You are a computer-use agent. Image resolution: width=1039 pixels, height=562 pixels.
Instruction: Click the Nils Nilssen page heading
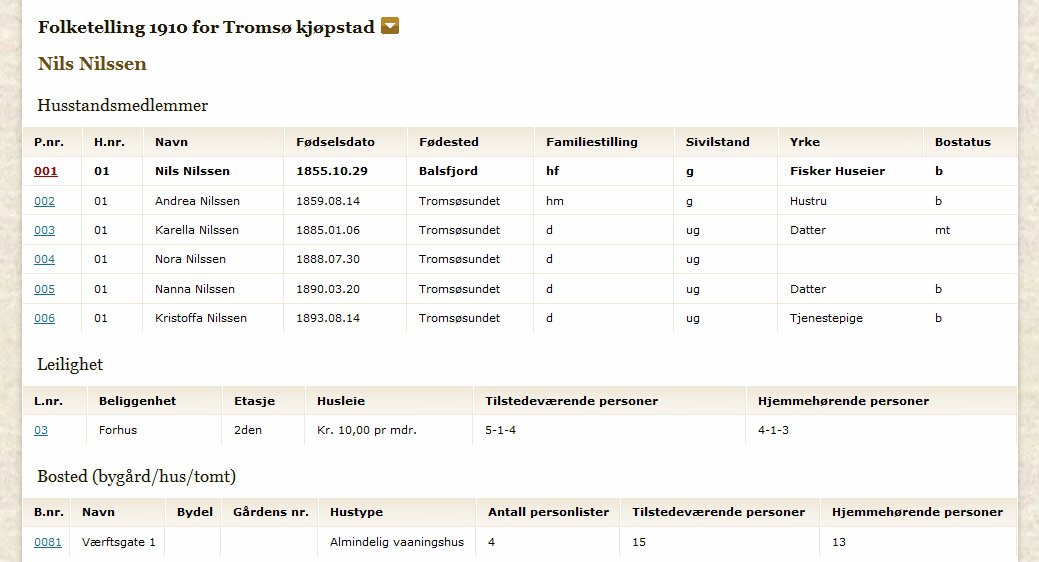coord(92,64)
